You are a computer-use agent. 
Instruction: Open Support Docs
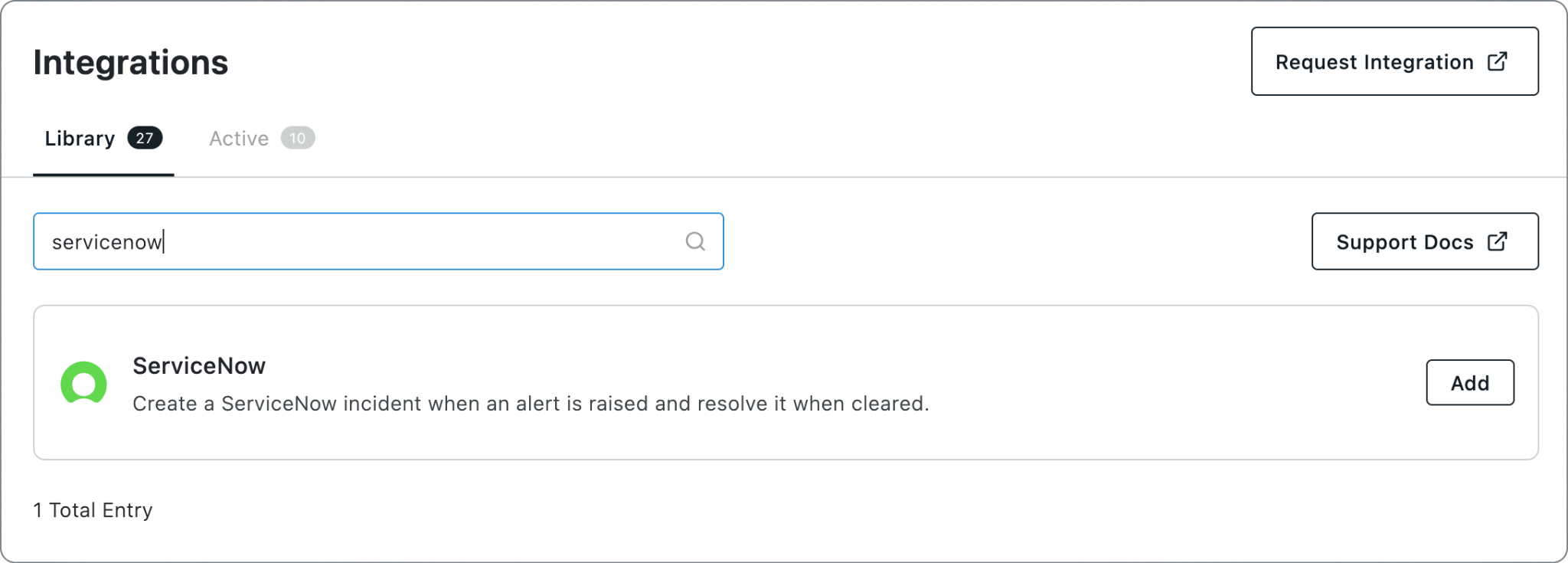[1425, 241]
